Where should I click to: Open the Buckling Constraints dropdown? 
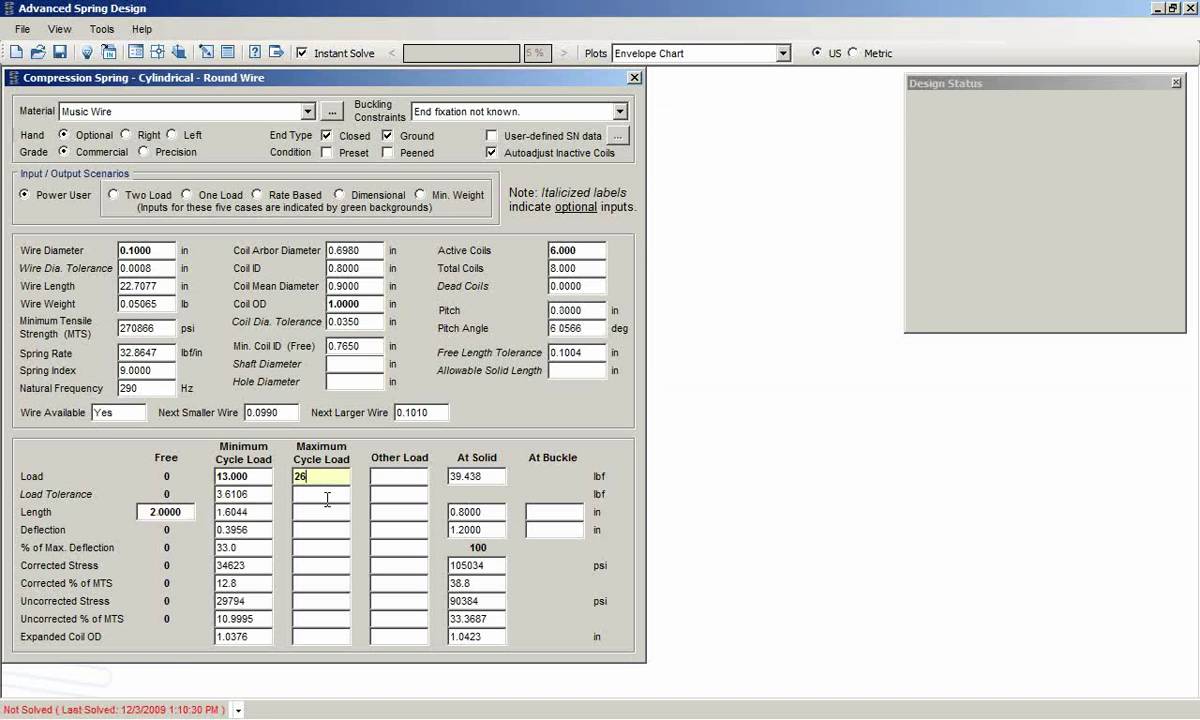(x=620, y=112)
